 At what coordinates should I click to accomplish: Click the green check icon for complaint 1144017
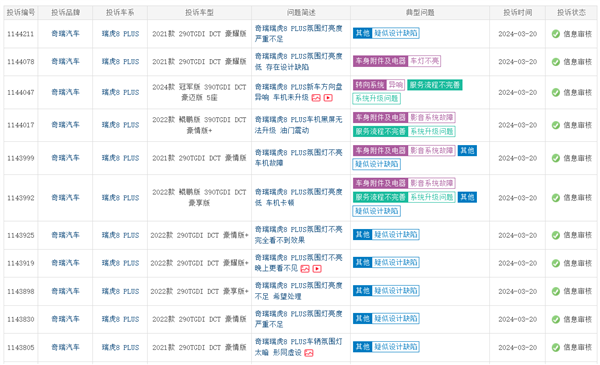pyautogui.click(x=556, y=125)
